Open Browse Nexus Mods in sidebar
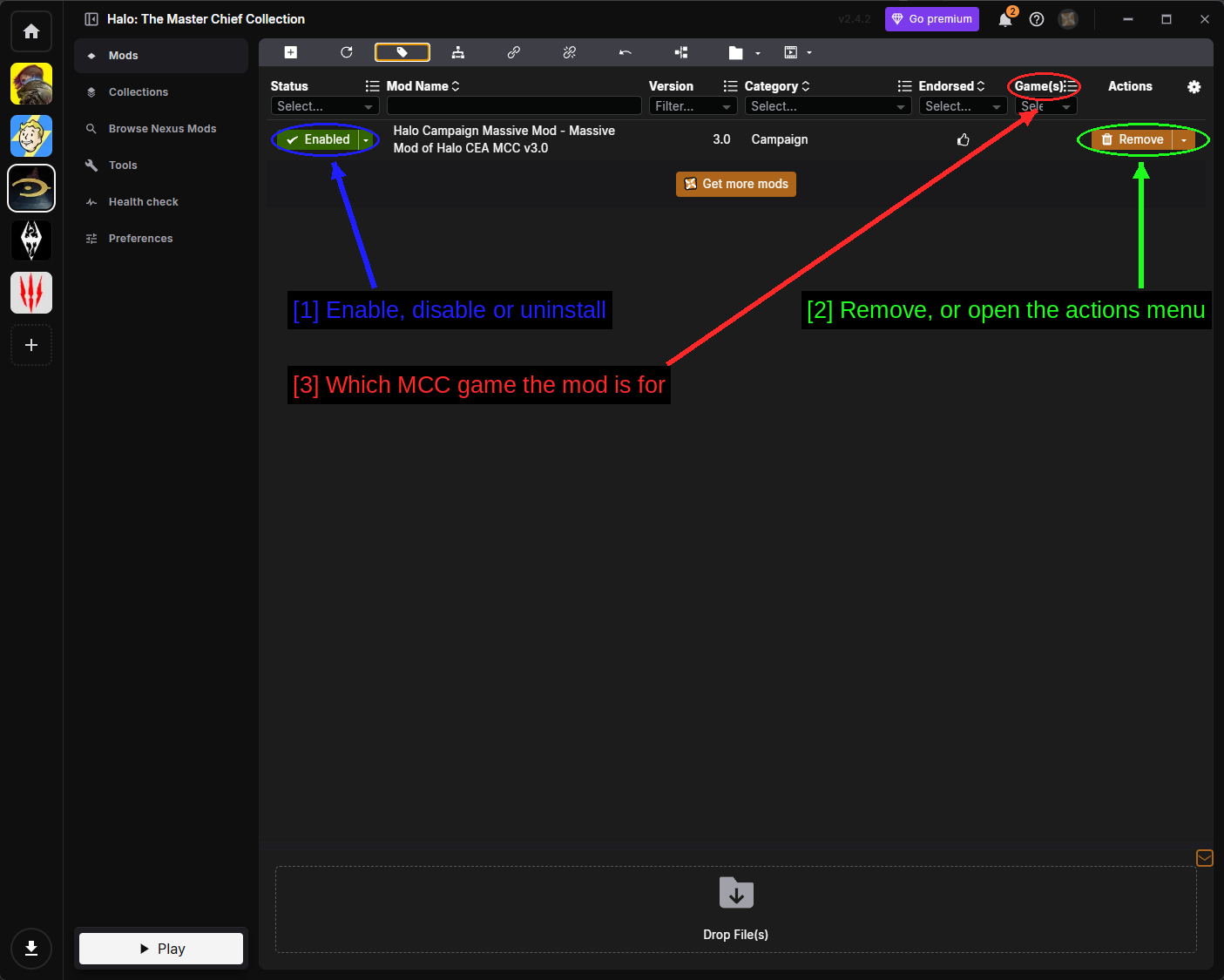The width and height of the screenshot is (1224, 980). (x=161, y=129)
